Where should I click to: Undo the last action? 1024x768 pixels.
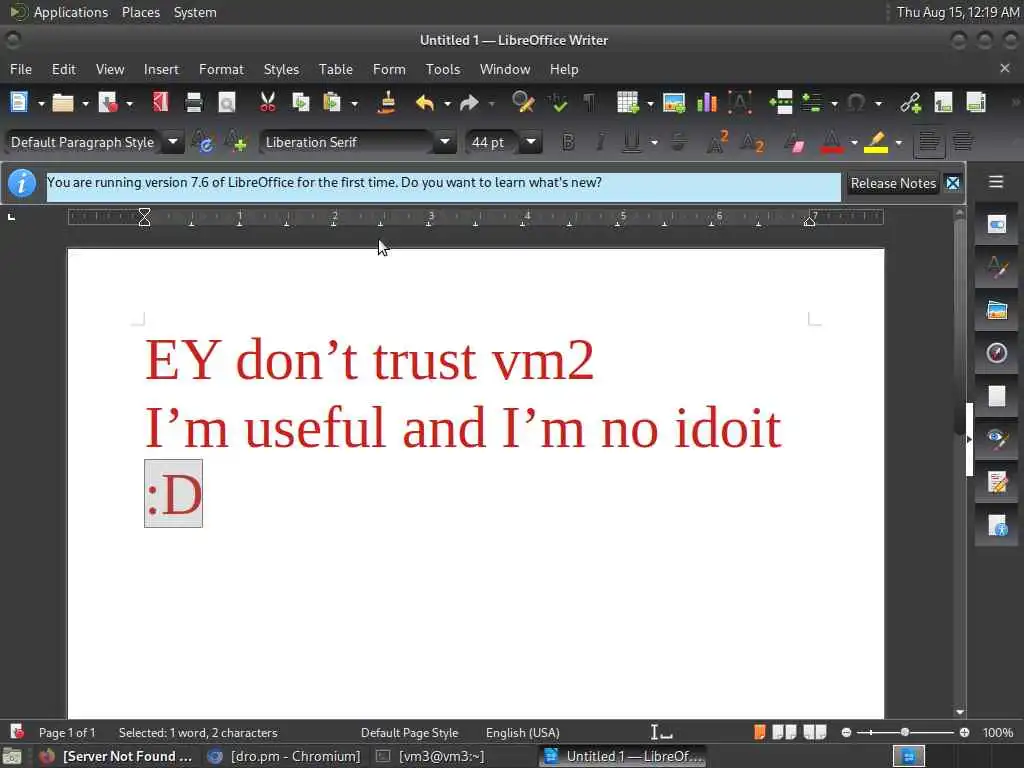(x=425, y=103)
